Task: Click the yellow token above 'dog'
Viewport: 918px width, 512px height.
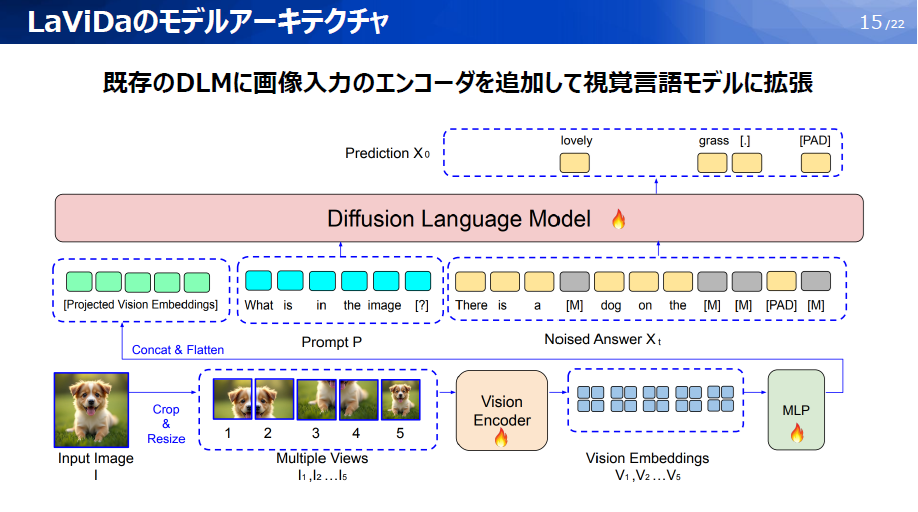Action: [609, 281]
